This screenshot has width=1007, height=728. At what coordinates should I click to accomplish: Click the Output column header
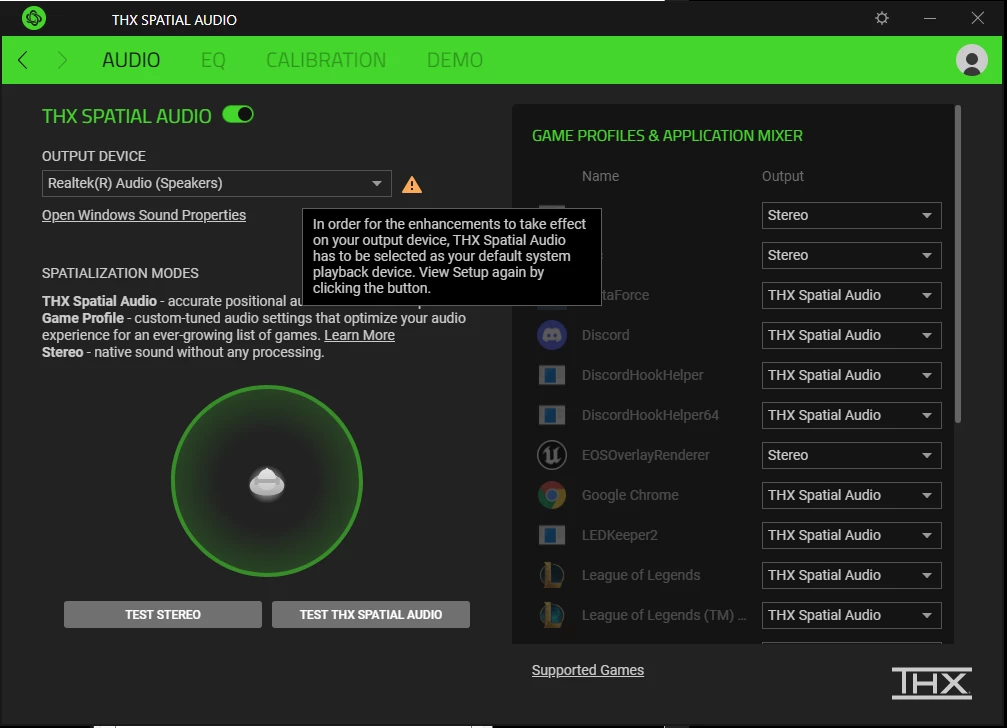click(x=783, y=176)
